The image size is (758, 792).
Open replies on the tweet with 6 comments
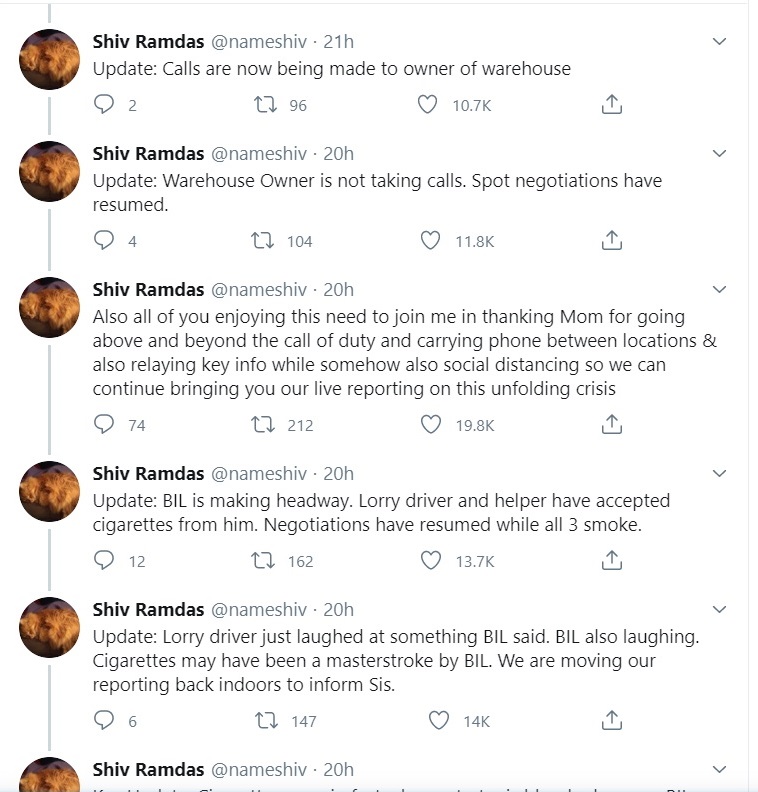[x=104, y=720]
